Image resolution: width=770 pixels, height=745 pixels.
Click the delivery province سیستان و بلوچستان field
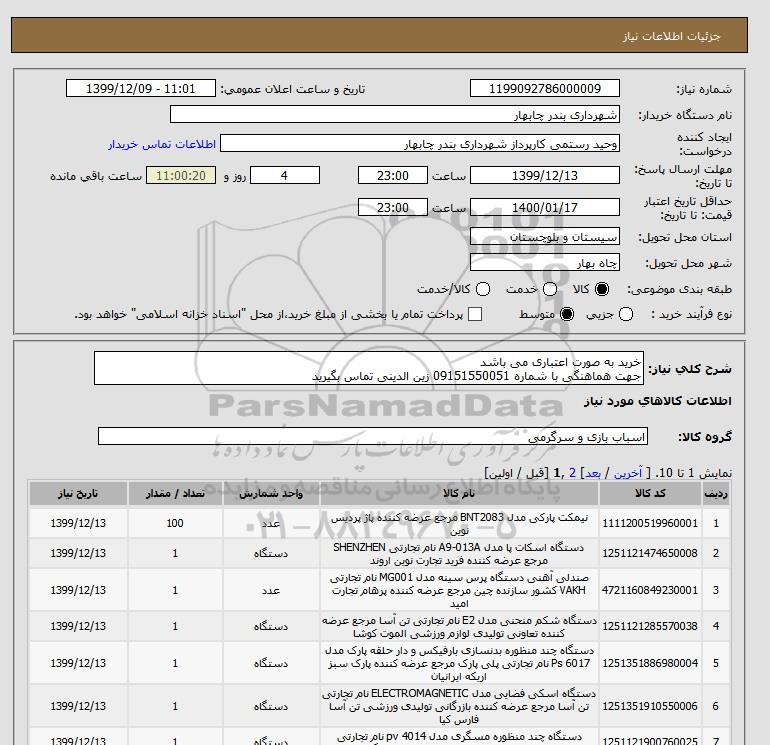(545, 237)
